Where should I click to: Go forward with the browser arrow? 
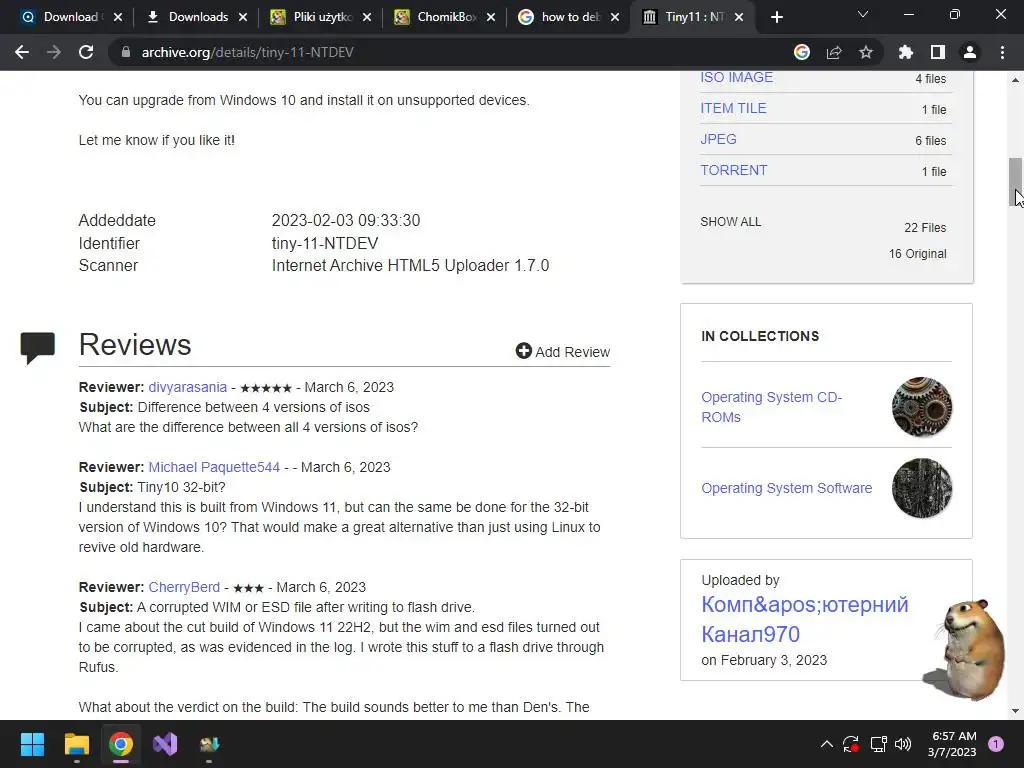point(54,52)
